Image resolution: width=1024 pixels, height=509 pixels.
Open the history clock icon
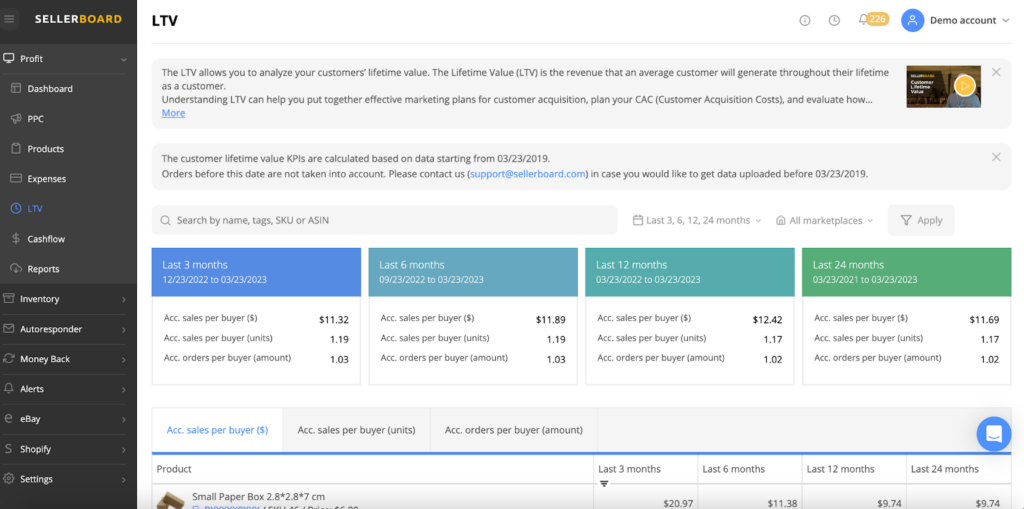tap(834, 21)
